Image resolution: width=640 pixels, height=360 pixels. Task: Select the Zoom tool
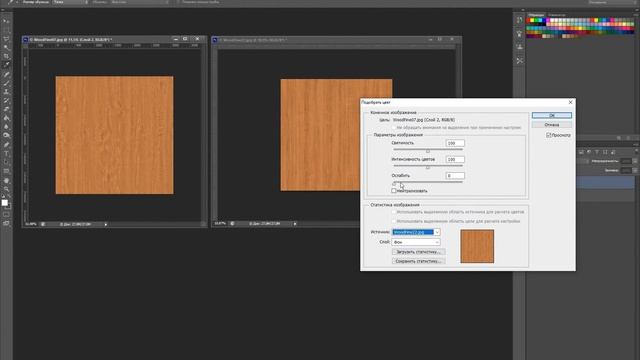6,189
